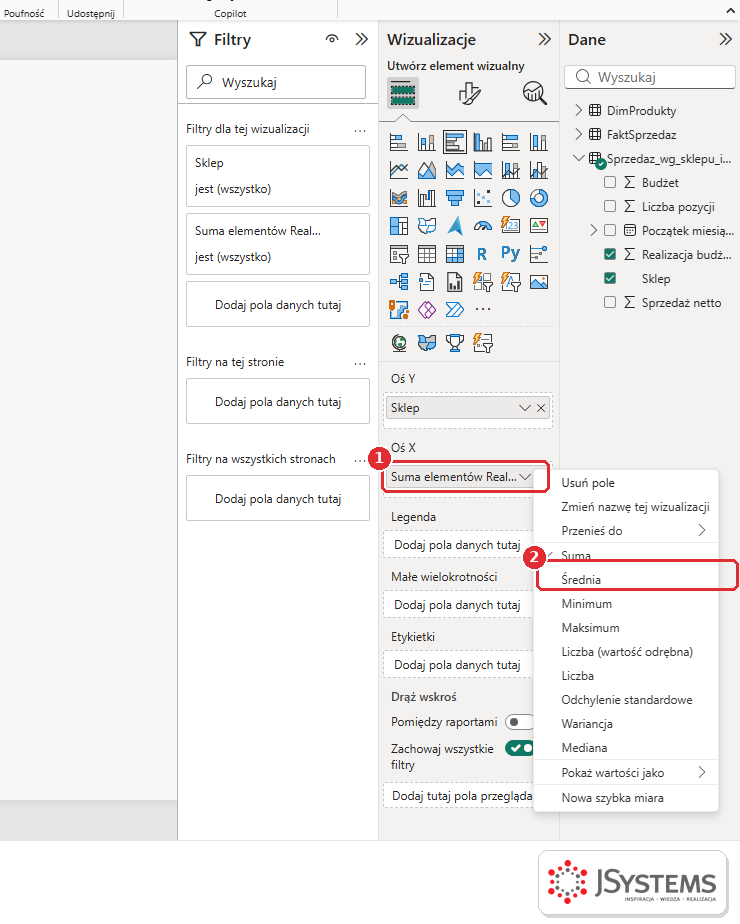The height and width of the screenshot is (924, 740).
Task: Open options for Filtry dla tej wizualizacji
Action: 360,130
